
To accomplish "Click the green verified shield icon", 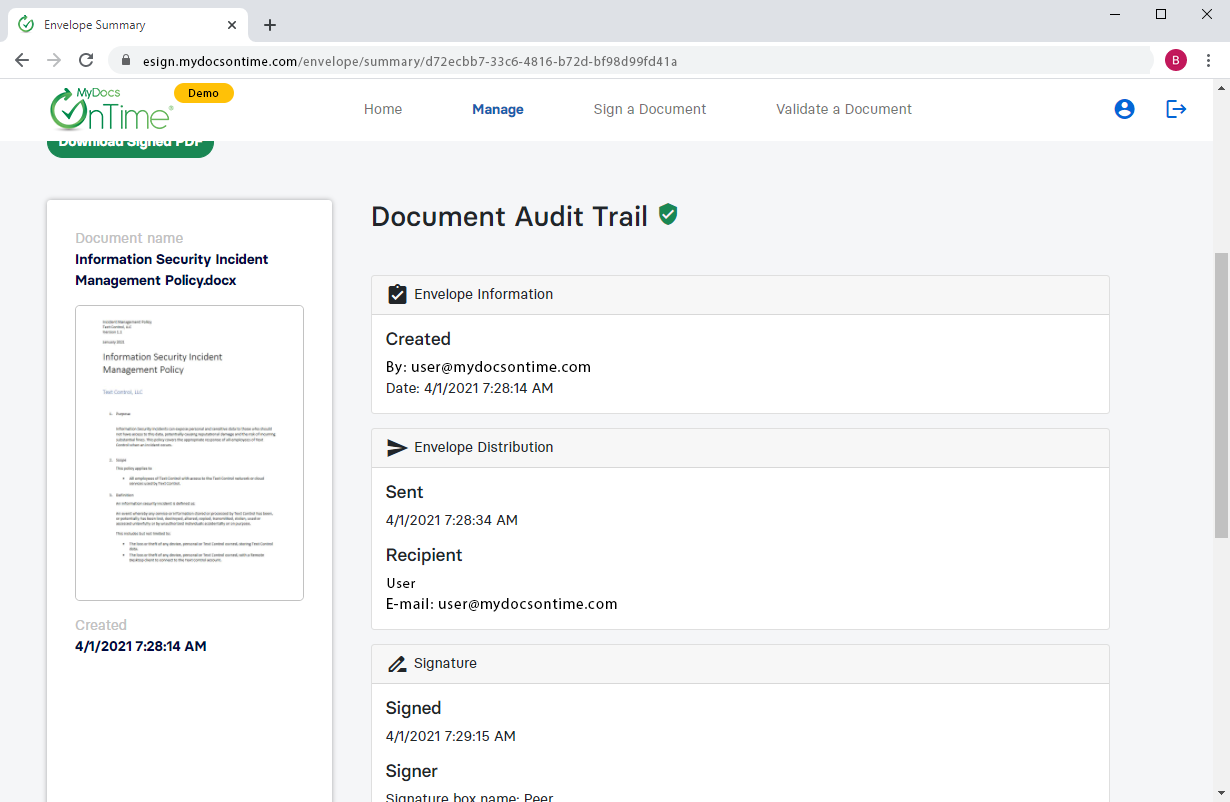I will 668,214.
